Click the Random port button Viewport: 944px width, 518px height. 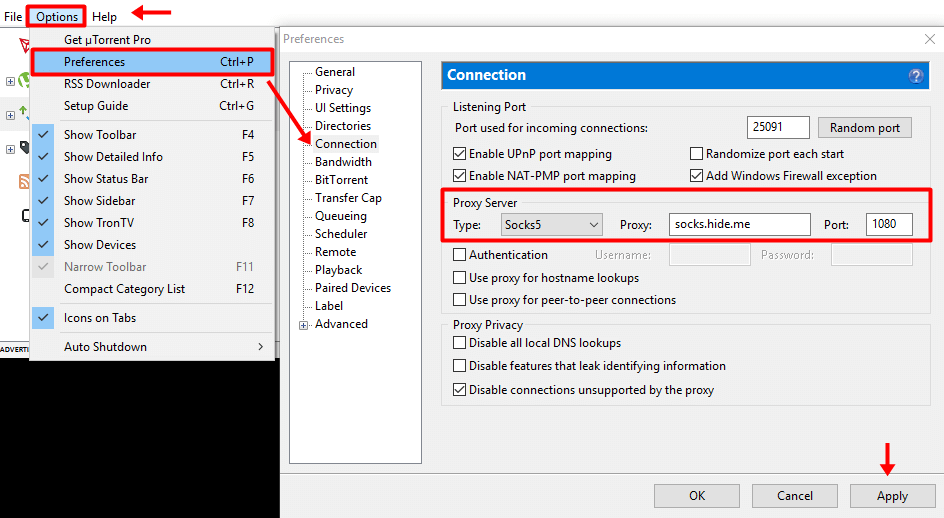pyautogui.click(x=865, y=128)
